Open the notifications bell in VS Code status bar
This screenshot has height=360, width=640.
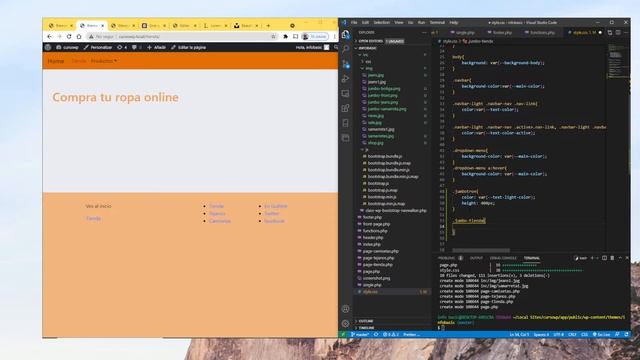click(627, 335)
